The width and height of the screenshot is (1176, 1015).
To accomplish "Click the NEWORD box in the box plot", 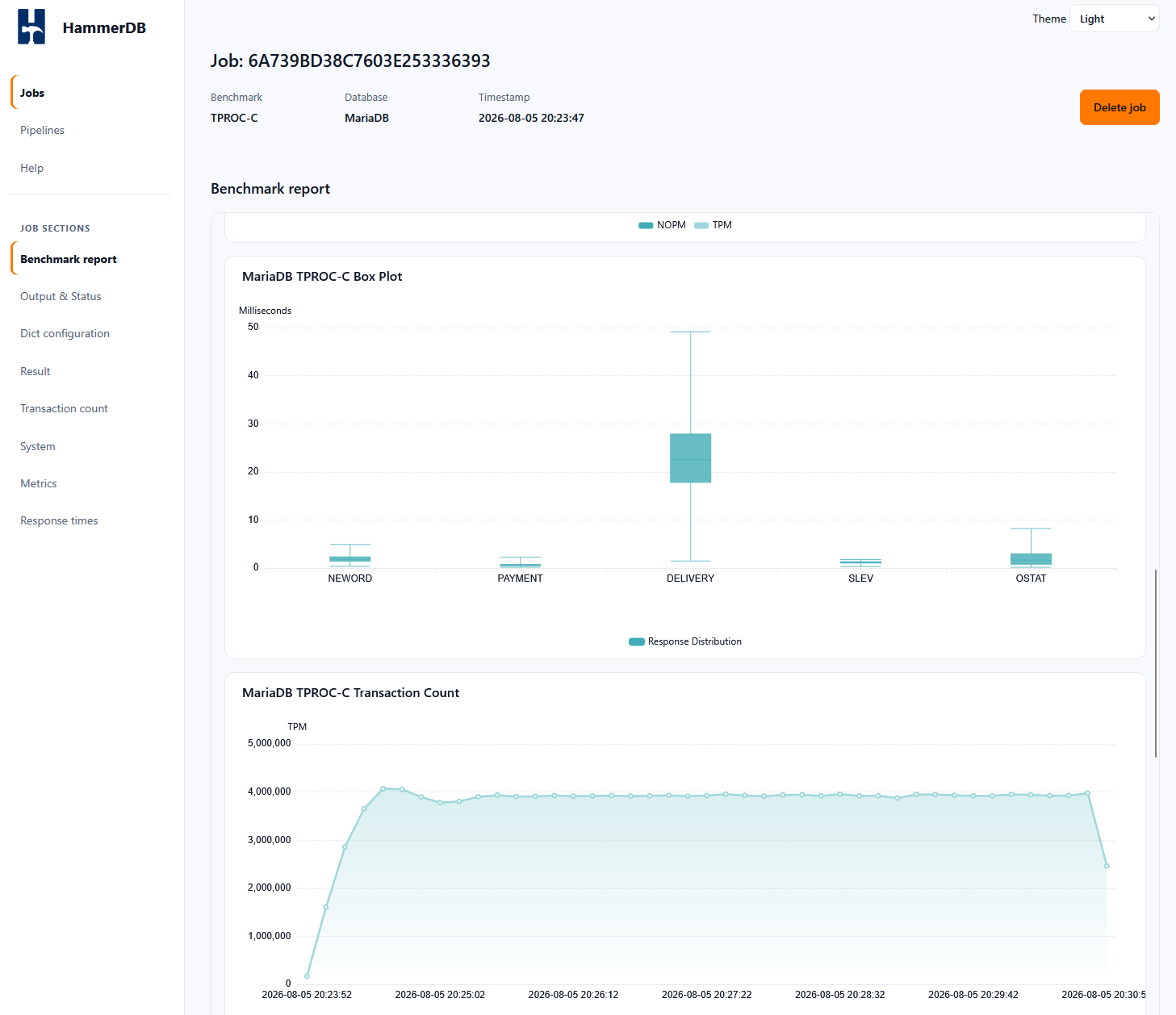I will 349,559.
